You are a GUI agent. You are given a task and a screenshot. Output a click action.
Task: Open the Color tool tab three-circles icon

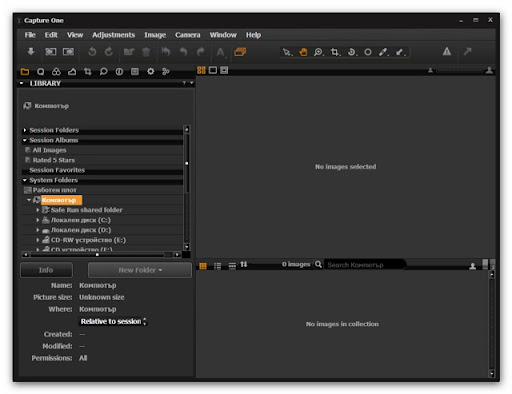point(56,72)
